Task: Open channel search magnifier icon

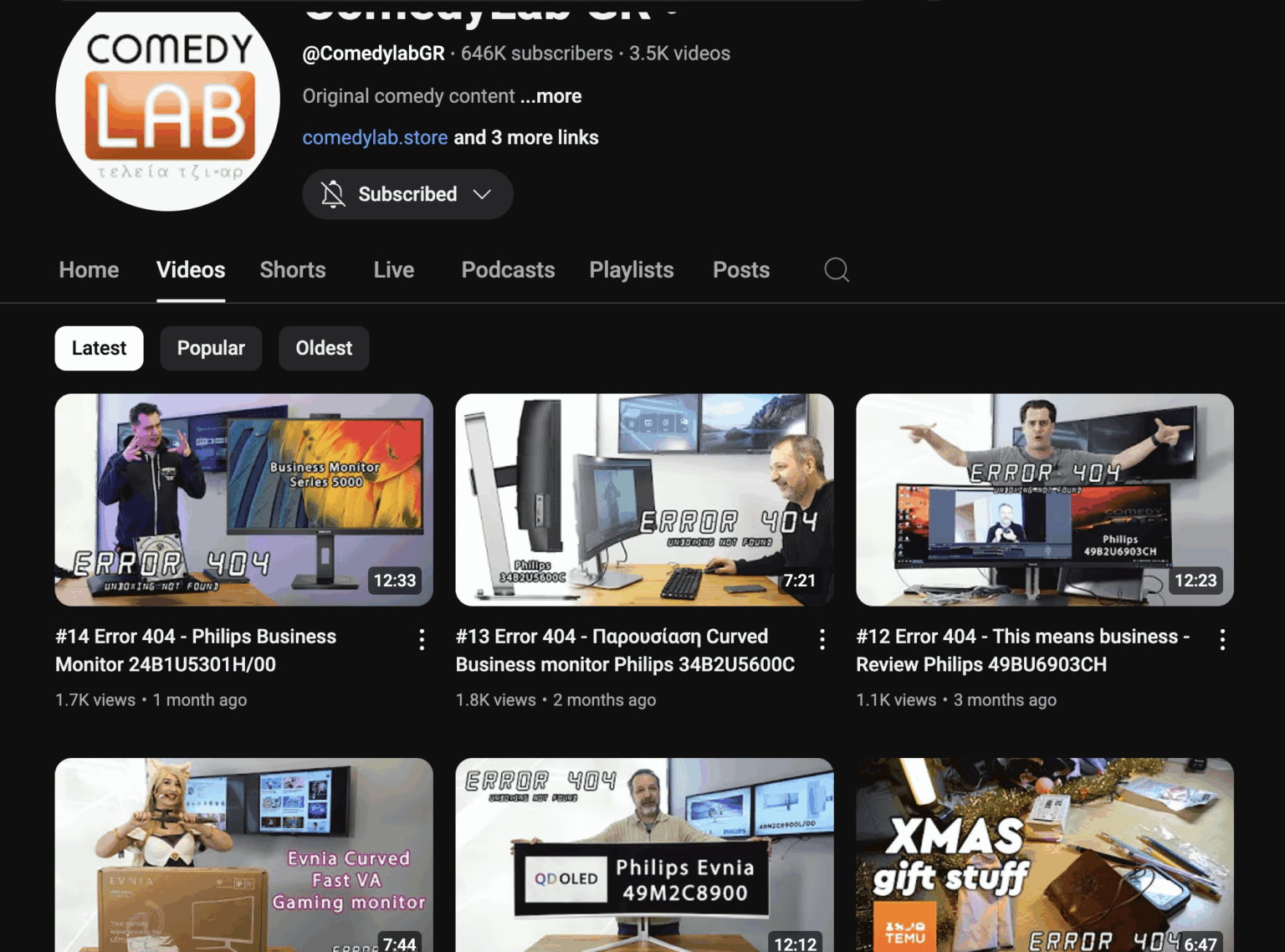Action: (837, 269)
